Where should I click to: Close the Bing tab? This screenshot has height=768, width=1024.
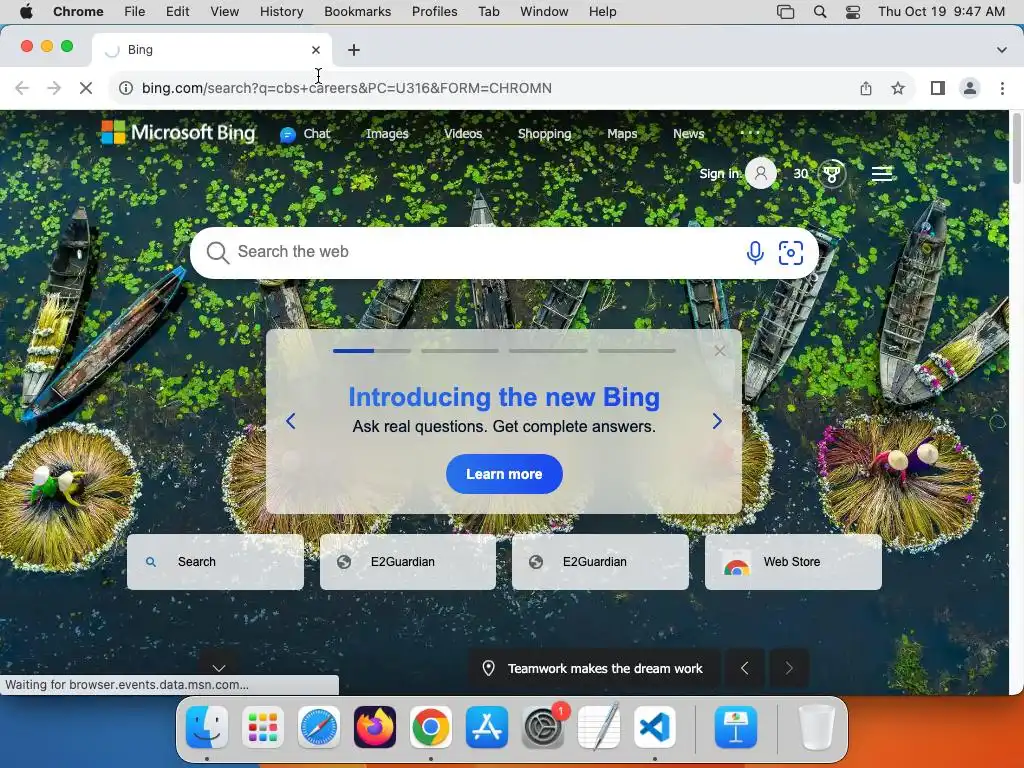pos(316,50)
